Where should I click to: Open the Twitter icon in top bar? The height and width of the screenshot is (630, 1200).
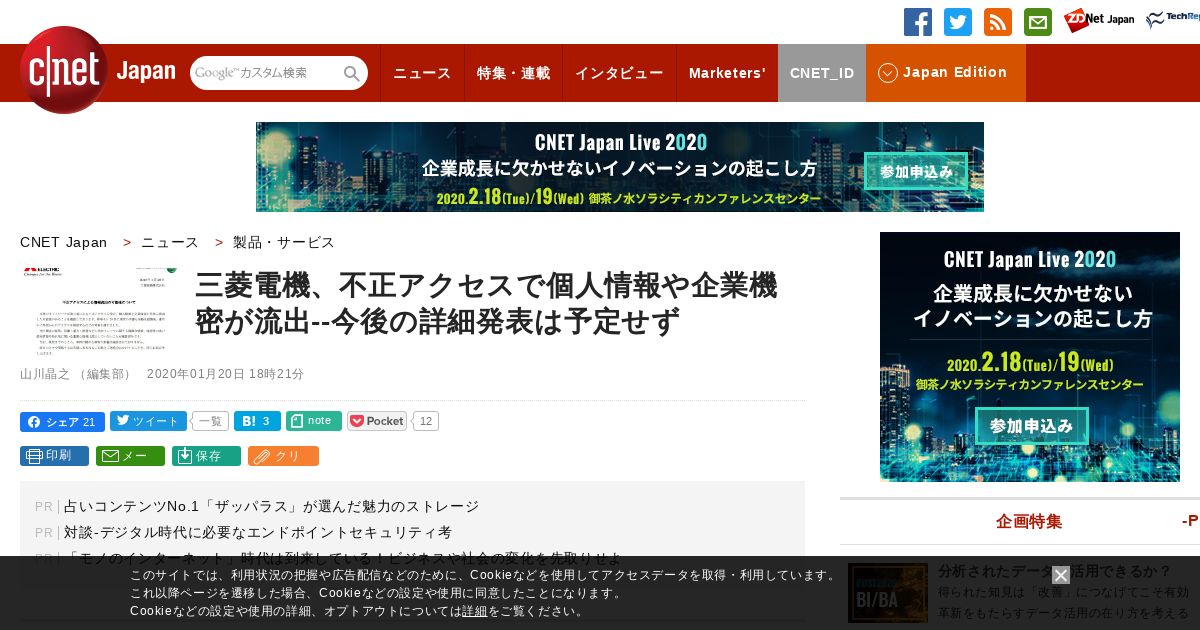[958, 22]
